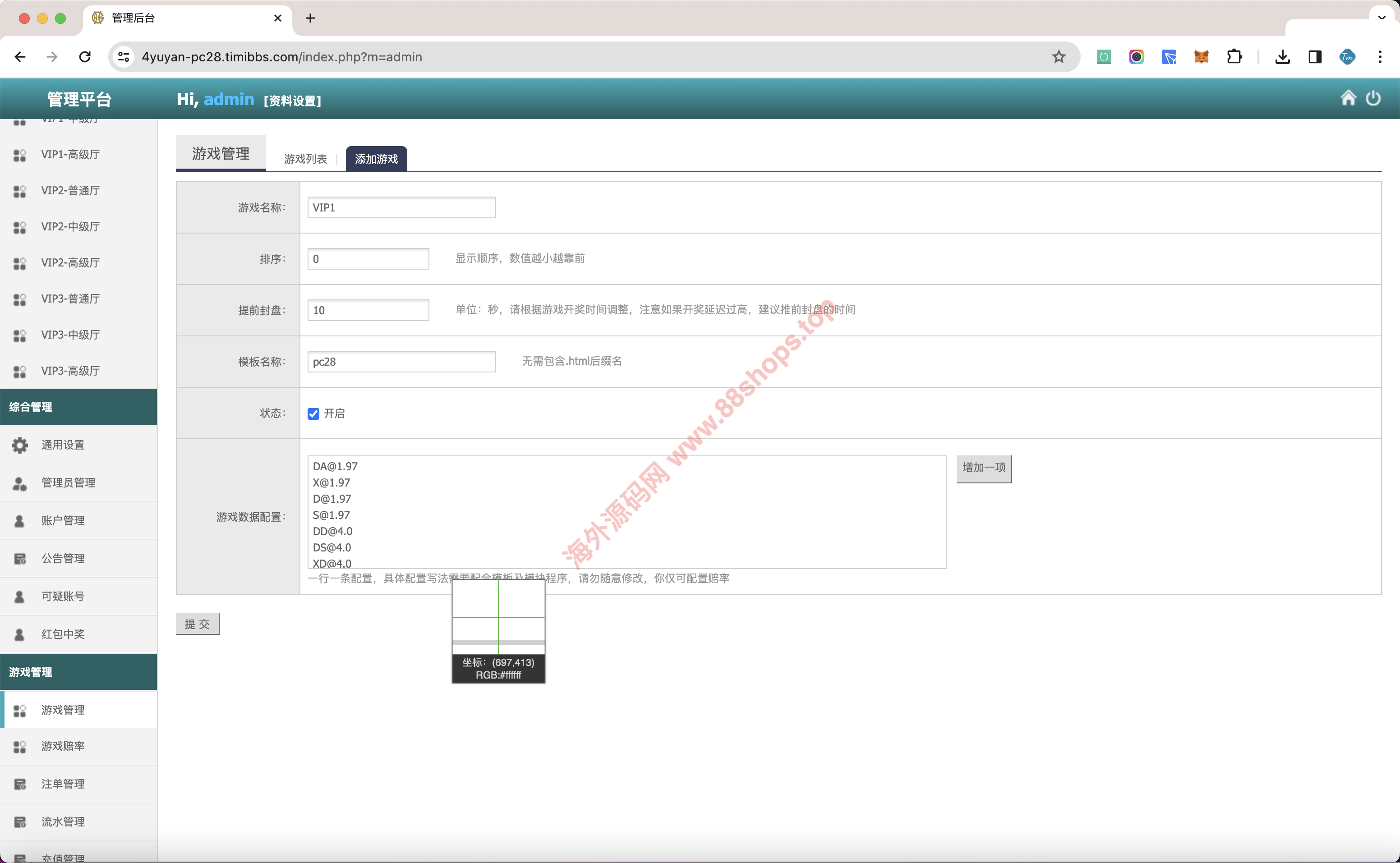This screenshot has width=1400, height=863.
Task: Click the gear icon beside 通用设置
Action: [20, 445]
